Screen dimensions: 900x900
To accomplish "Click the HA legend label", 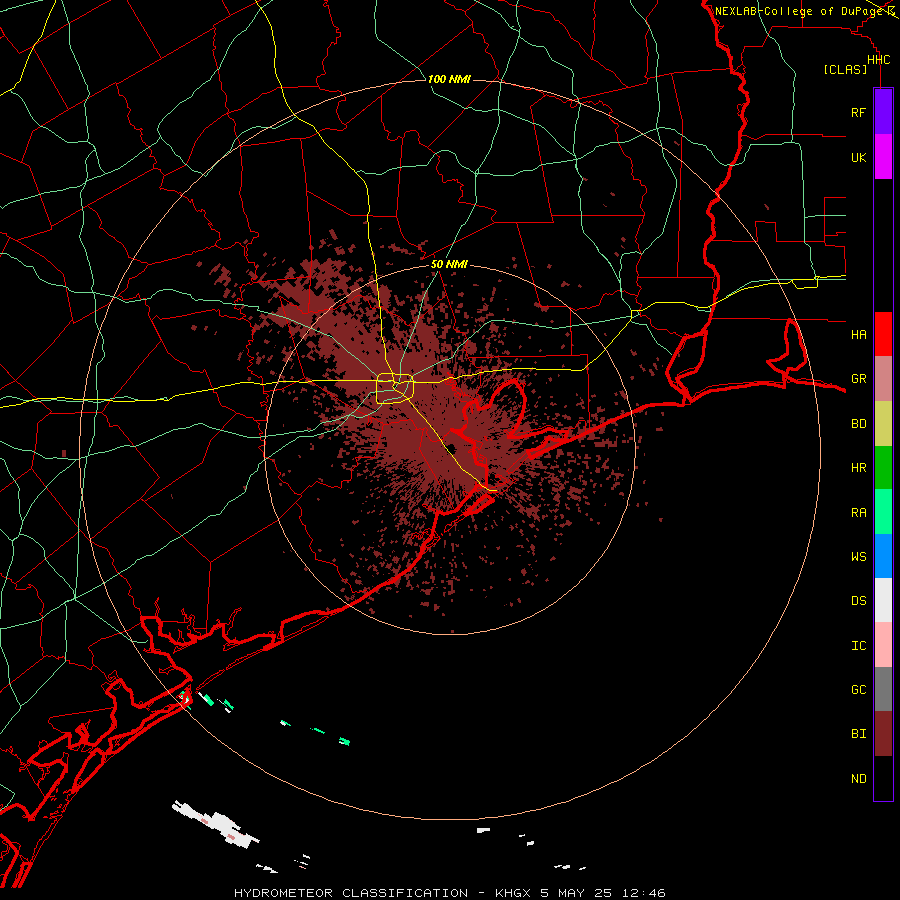I will coord(858,334).
